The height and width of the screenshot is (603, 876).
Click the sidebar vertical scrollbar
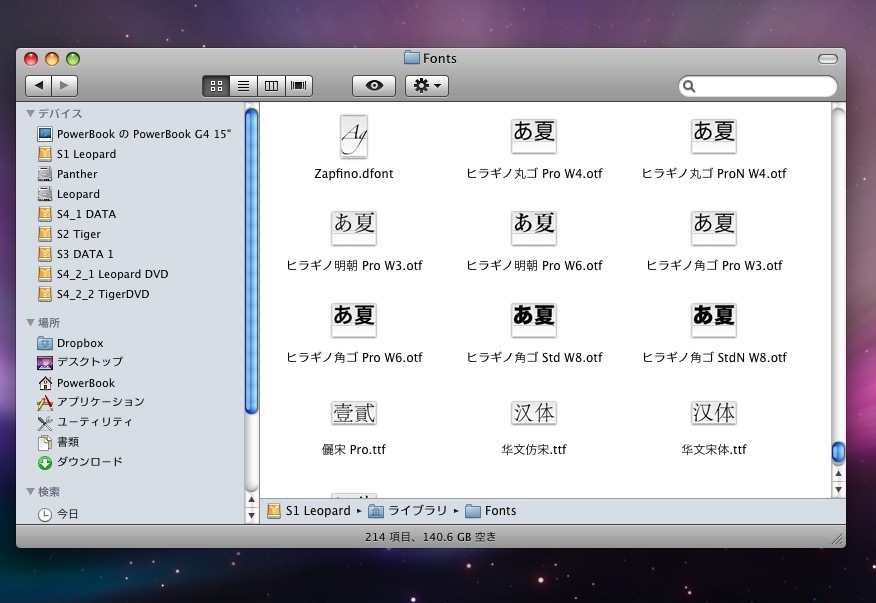251,260
